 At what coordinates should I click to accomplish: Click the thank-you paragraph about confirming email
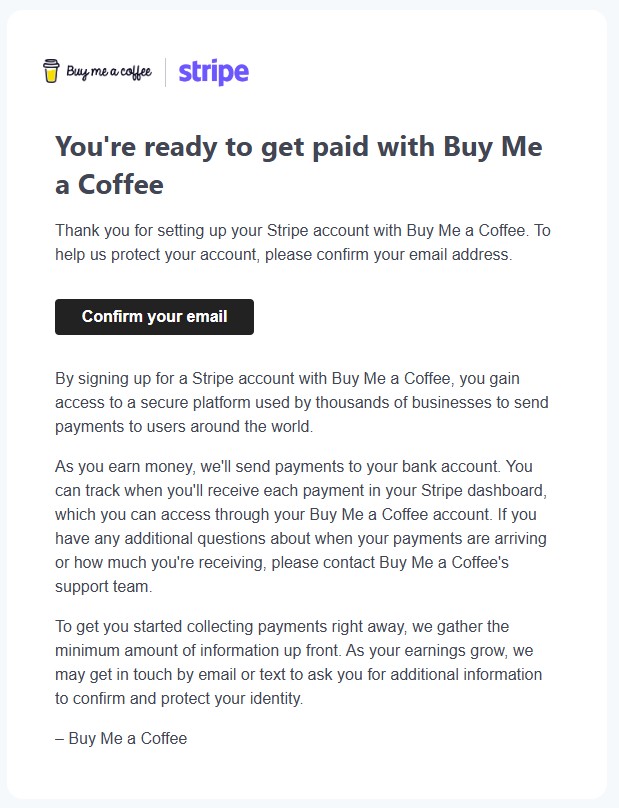pyautogui.click(x=300, y=242)
